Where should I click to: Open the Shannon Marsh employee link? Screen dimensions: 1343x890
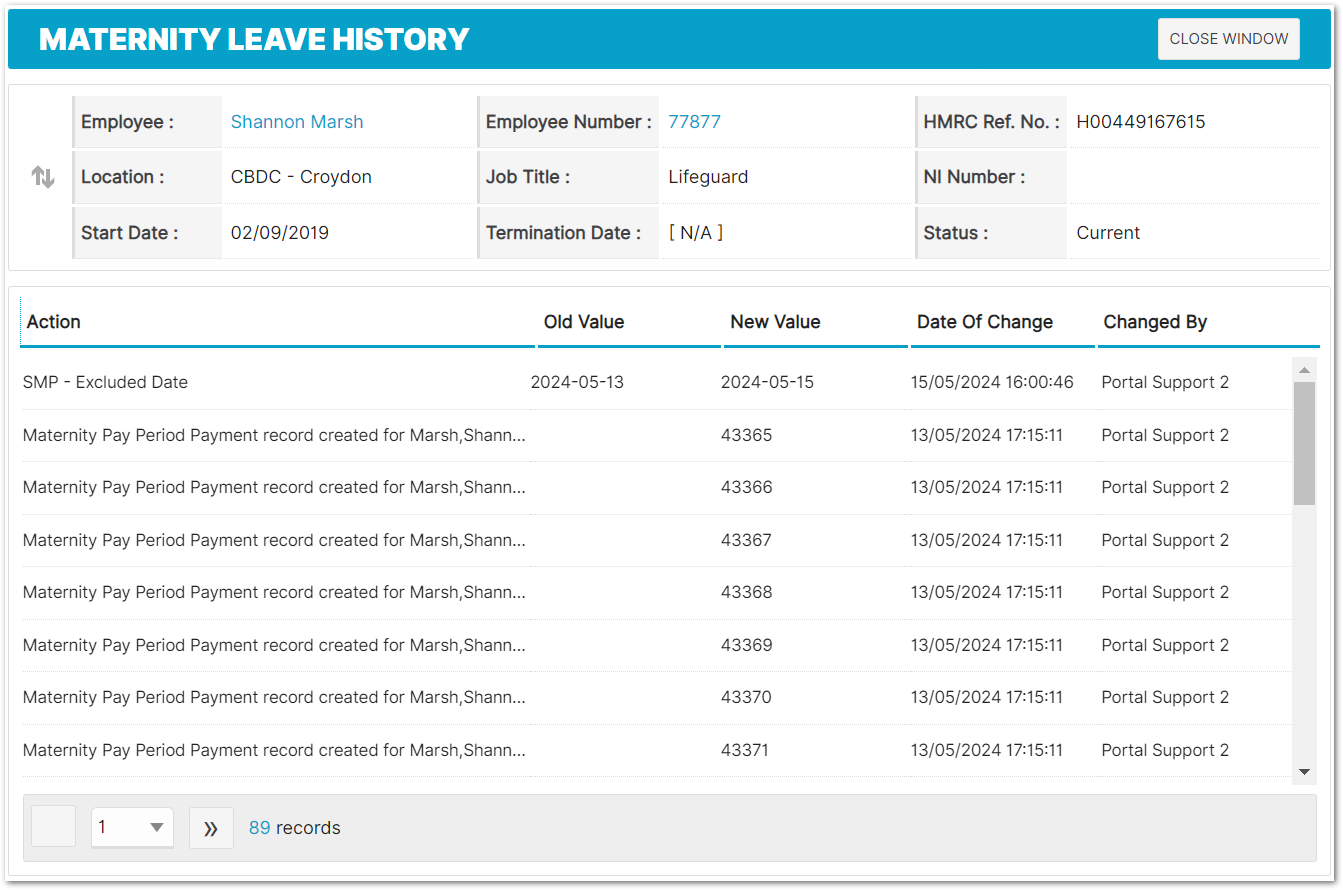click(297, 122)
